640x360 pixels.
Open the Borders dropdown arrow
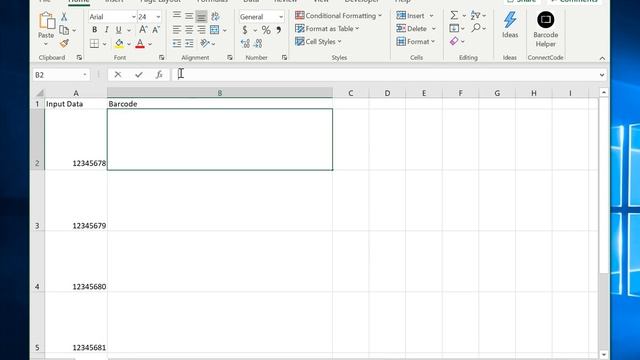pyautogui.click(x=104, y=44)
